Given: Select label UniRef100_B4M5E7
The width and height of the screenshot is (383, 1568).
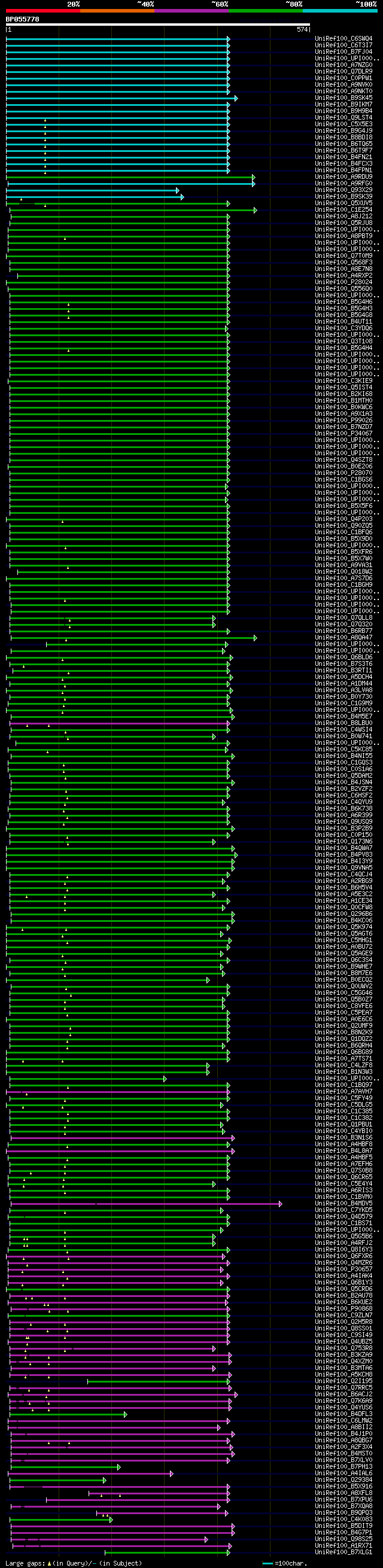Looking at the screenshot, I should (x=344, y=717).
